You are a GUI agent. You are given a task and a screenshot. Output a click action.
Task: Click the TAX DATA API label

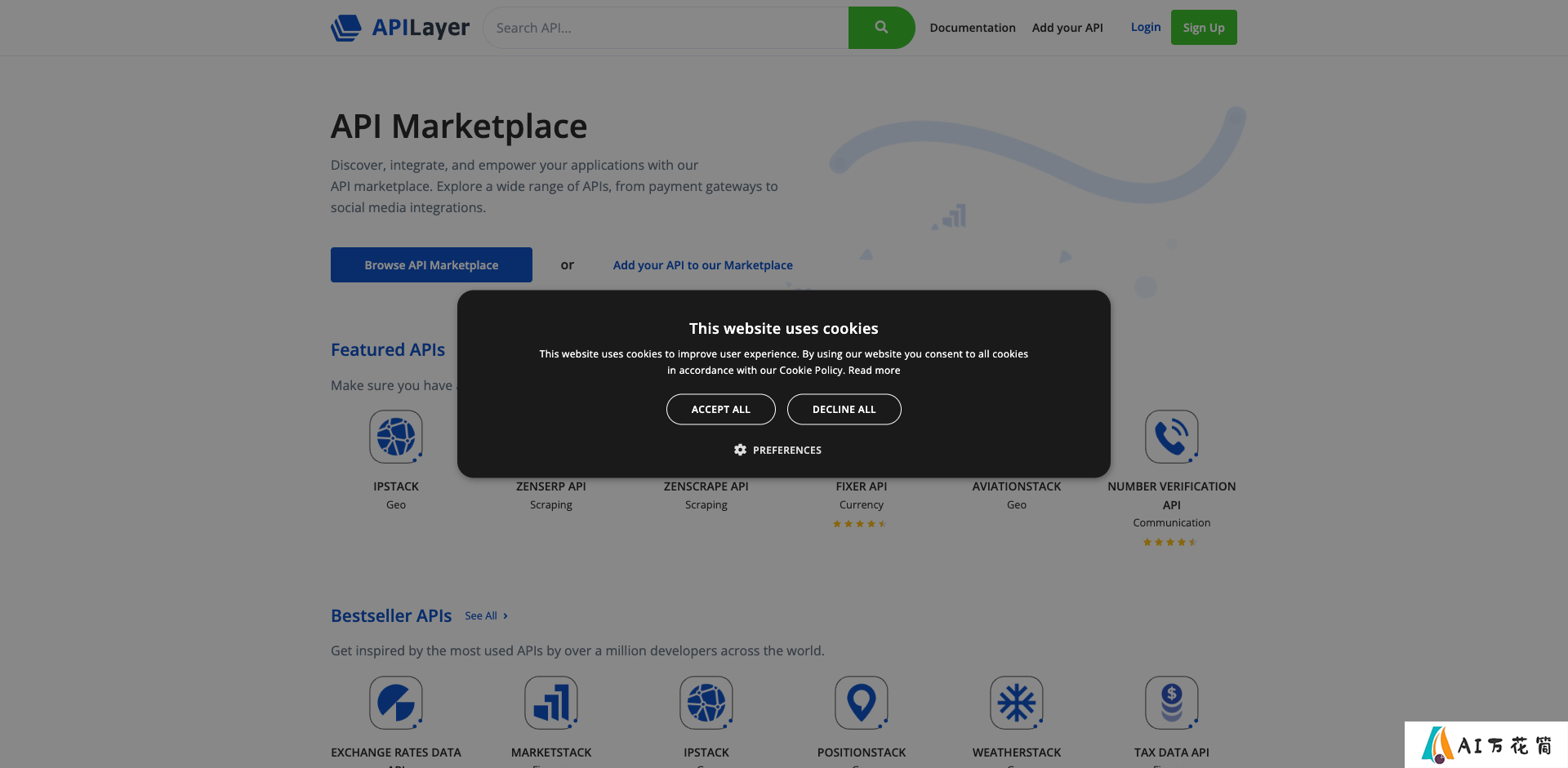(1172, 752)
